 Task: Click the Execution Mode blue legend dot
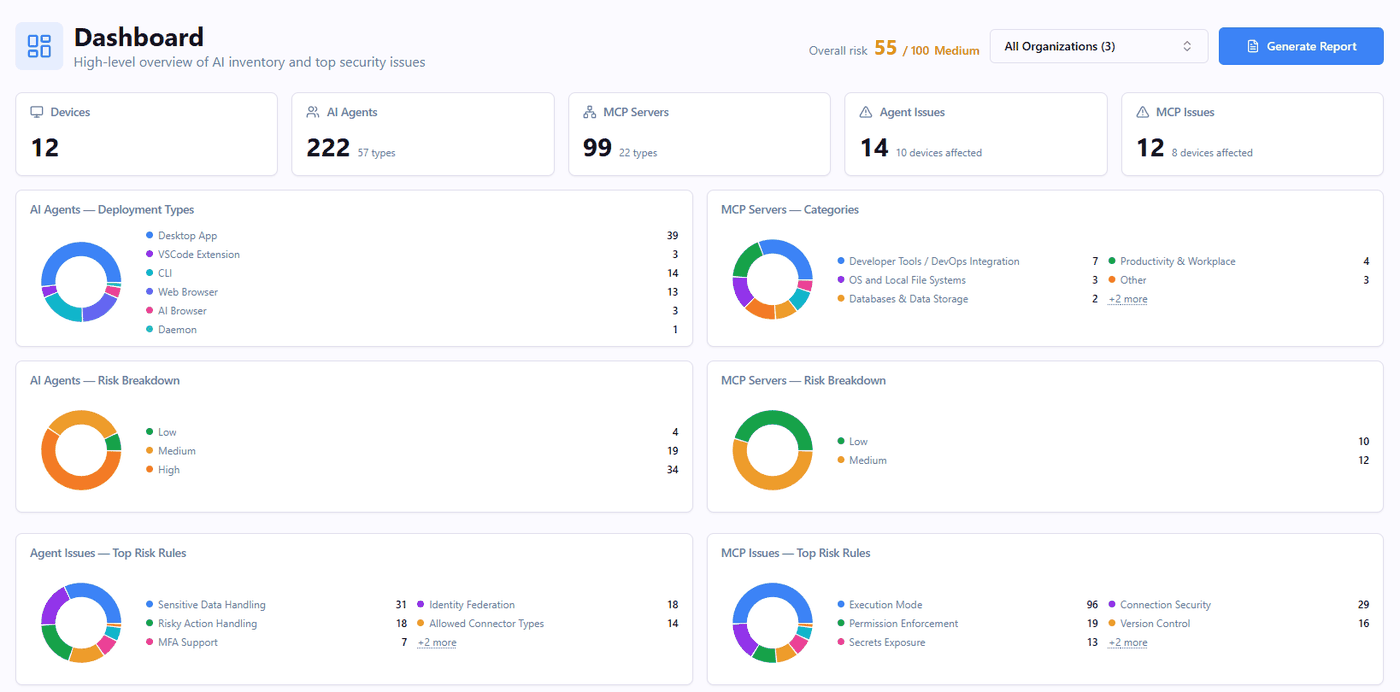tap(841, 605)
